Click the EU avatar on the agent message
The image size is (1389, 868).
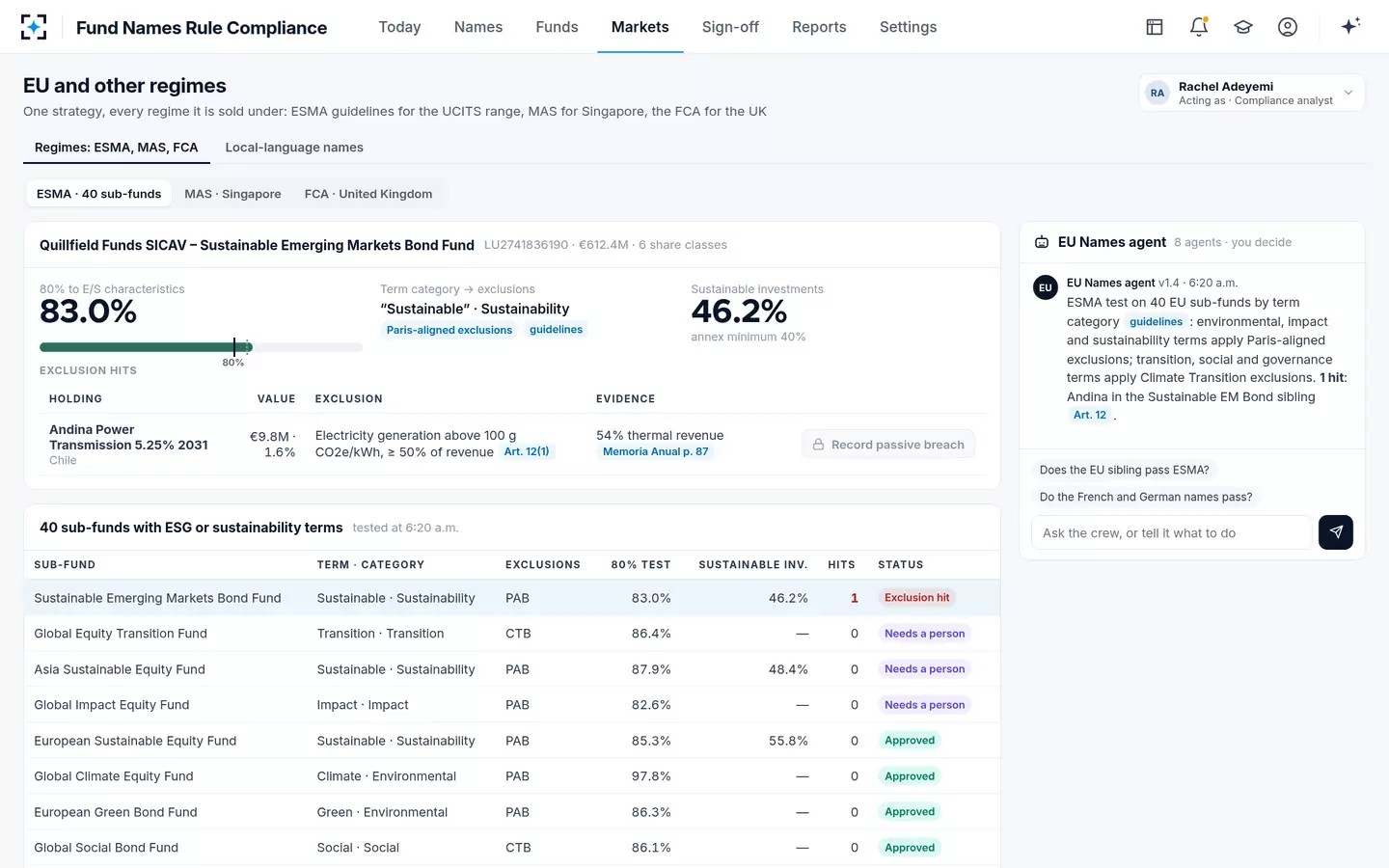point(1046,287)
